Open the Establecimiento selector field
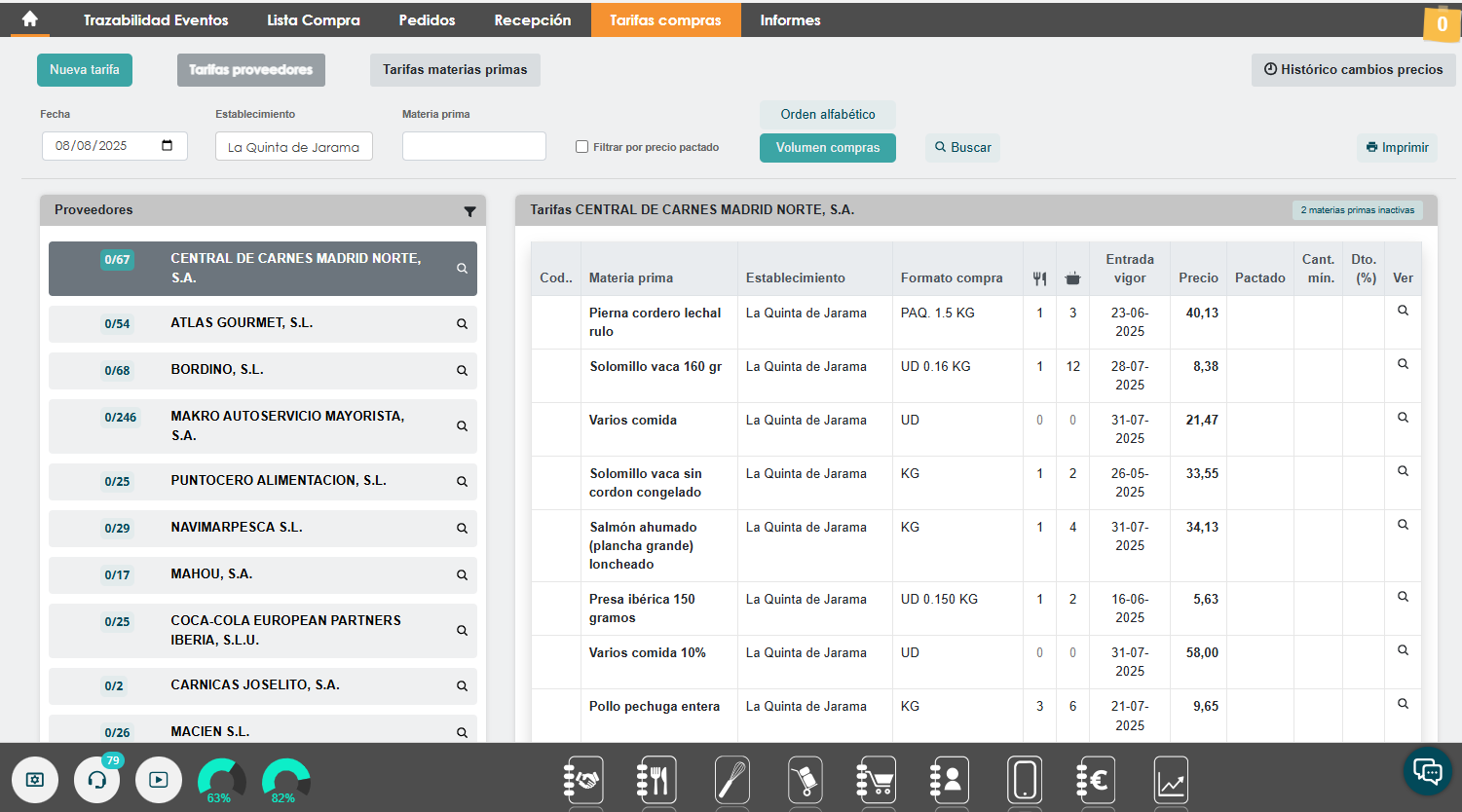The height and width of the screenshot is (812, 1462). (x=294, y=146)
